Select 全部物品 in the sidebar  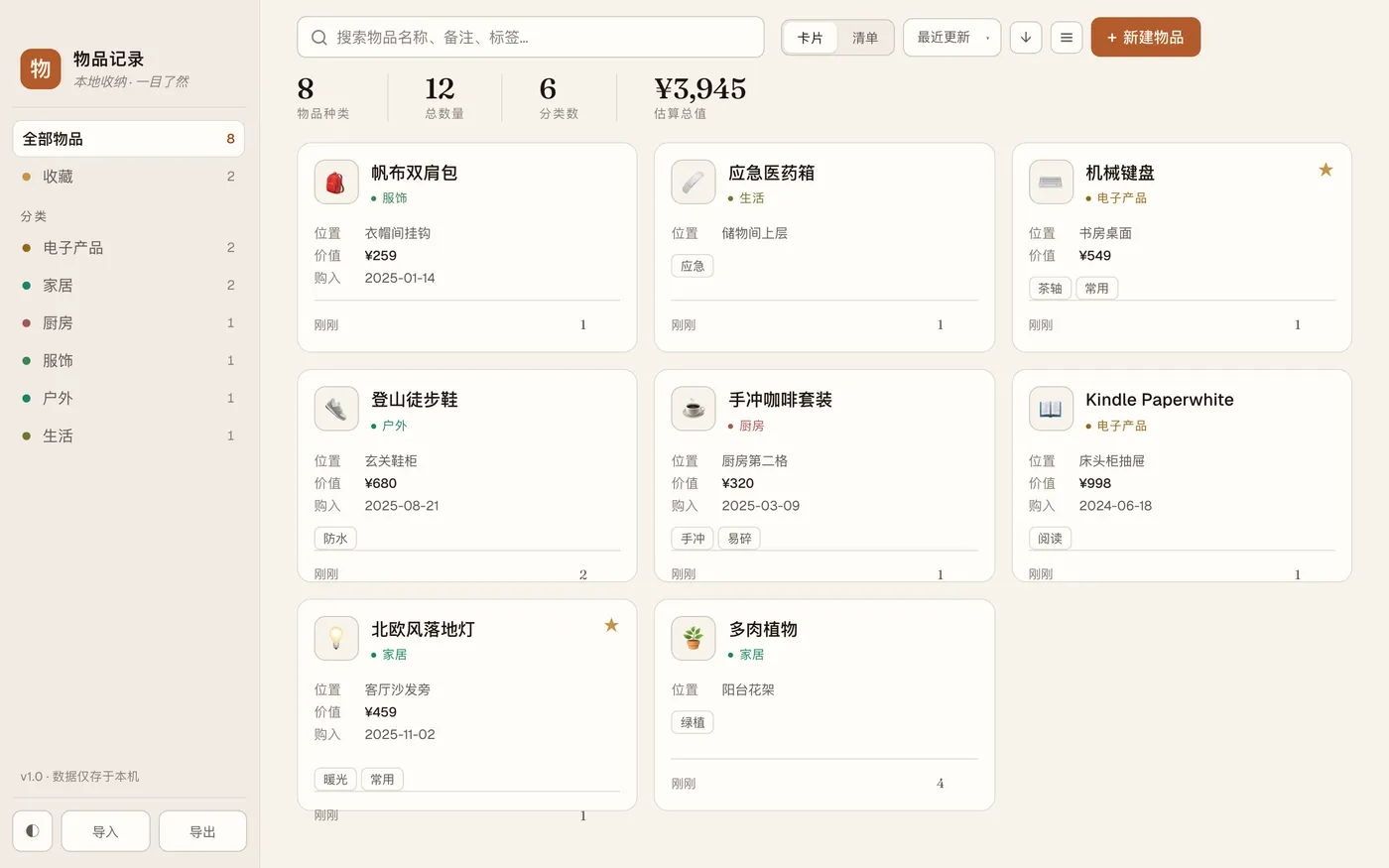(x=128, y=139)
